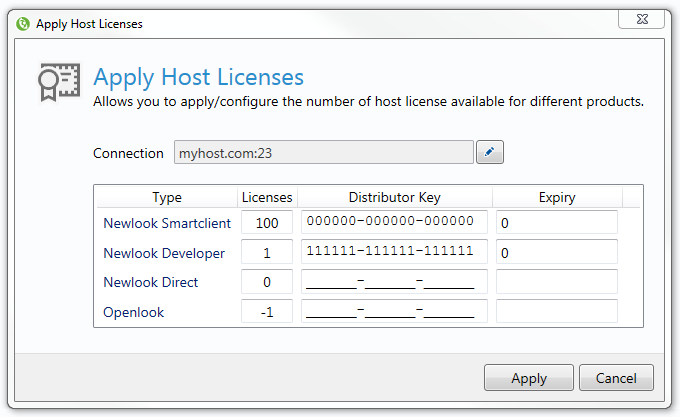Click the Openlook type label
680x417 pixels.
pyautogui.click(x=134, y=312)
